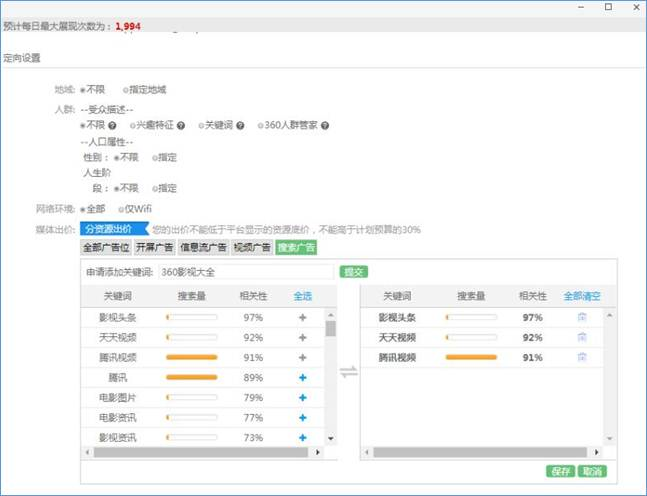Click plus icon beside 电影资讯 keyword
The height and width of the screenshot is (496, 647).
tap(302, 417)
